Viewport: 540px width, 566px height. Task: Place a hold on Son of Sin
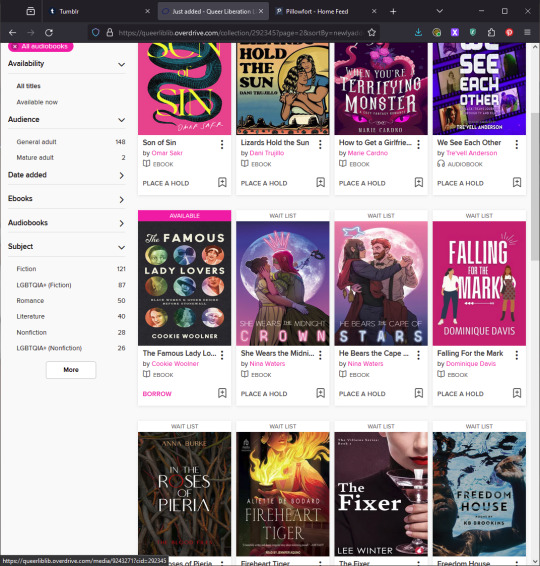pyautogui.click(x=166, y=183)
